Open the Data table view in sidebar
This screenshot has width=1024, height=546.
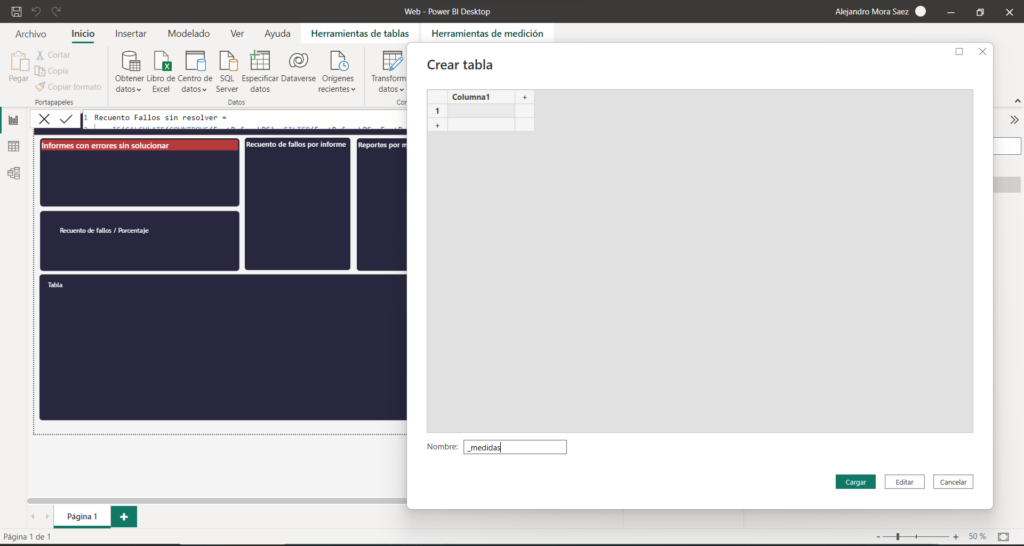[14, 147]
